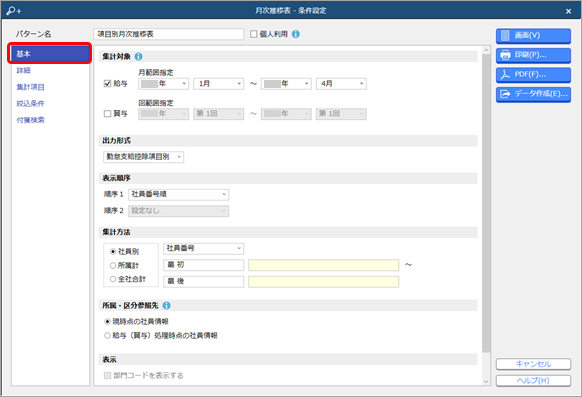Enable the 賞与 checkbox

pos(108,114)
